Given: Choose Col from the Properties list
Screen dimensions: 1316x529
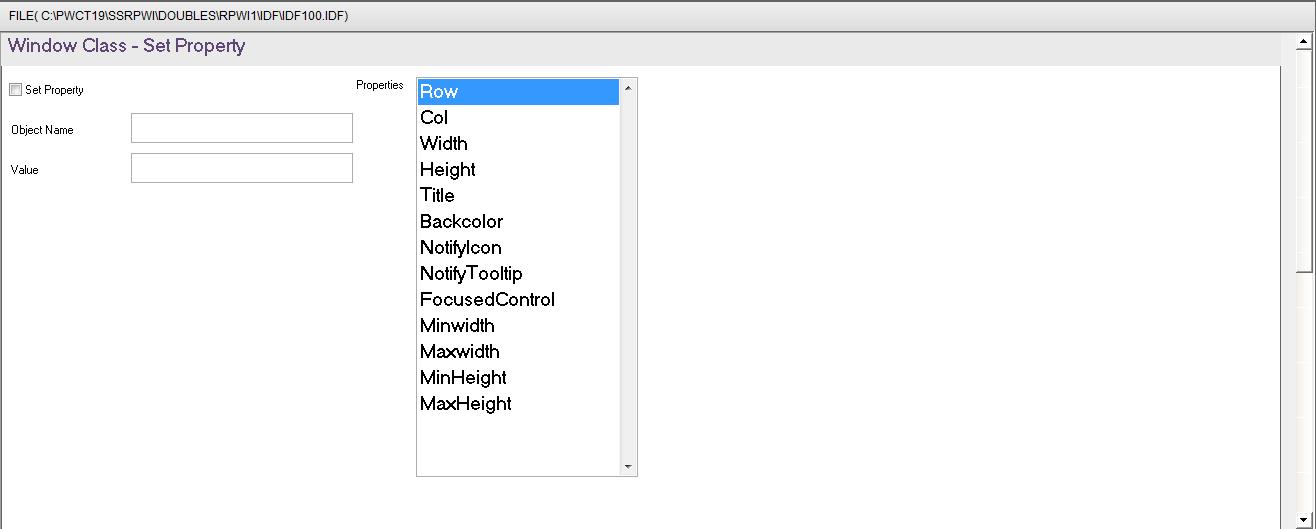Looking at the screenshot, I should [518, 118].
